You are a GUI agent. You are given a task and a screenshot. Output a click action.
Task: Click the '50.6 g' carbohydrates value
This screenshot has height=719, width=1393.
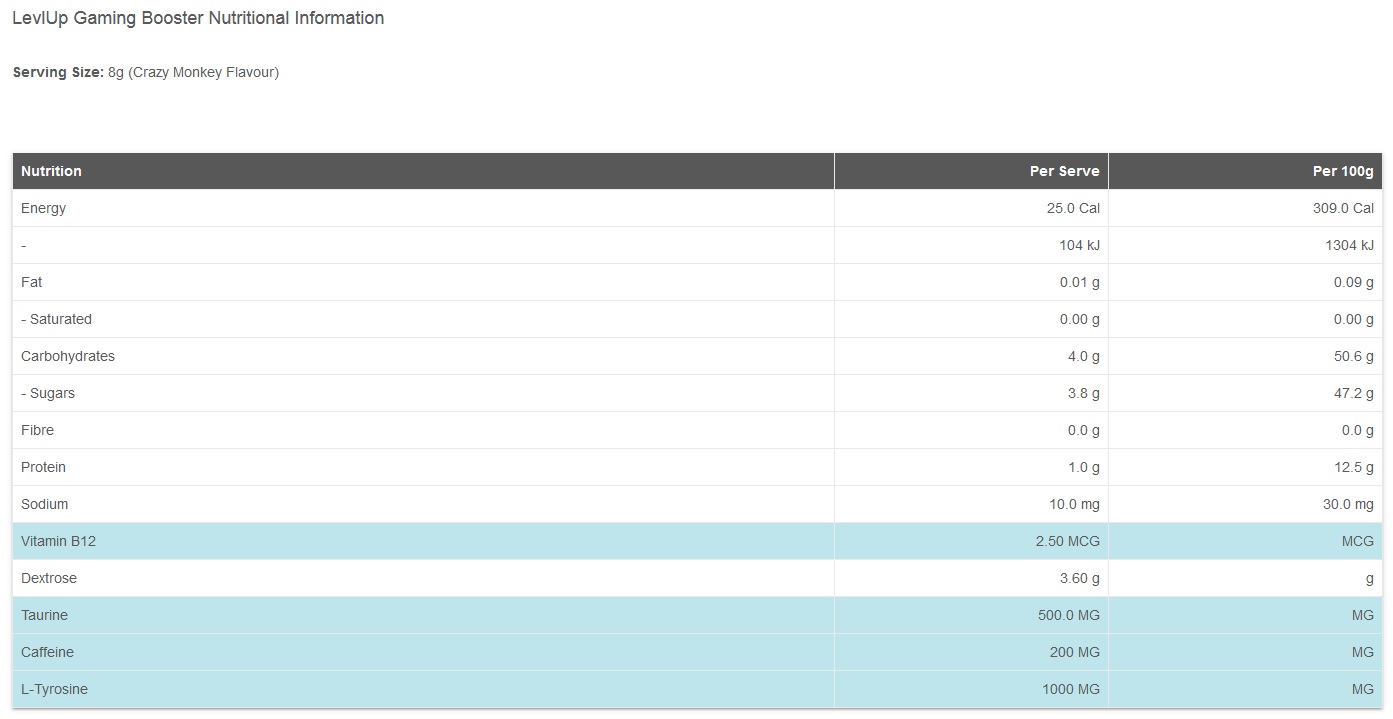[1354, 356]
